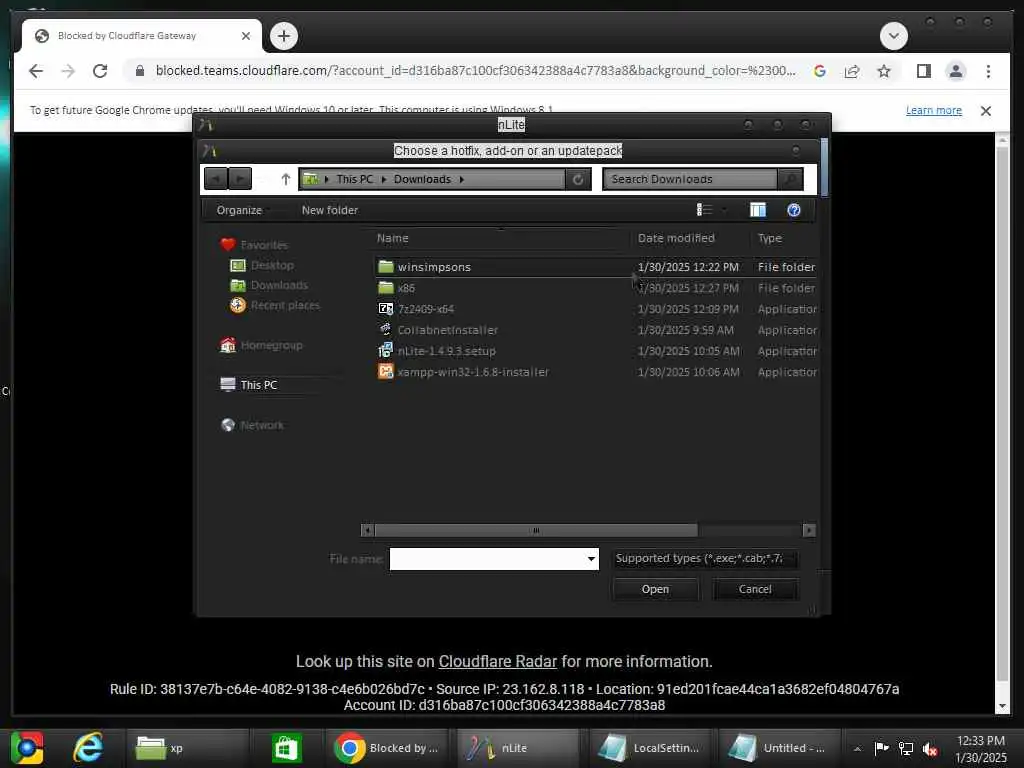This screenshot has height=768, width=1024.
Task: Click the Chrome forward arrow
Action: click(x=68, y=71)
